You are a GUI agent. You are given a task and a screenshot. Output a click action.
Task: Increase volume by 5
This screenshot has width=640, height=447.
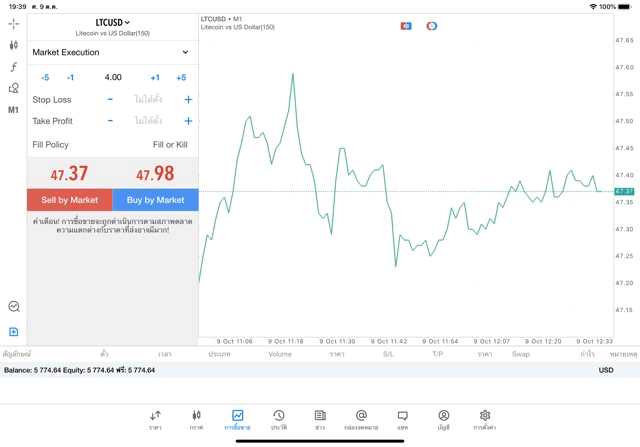(181, 78)
